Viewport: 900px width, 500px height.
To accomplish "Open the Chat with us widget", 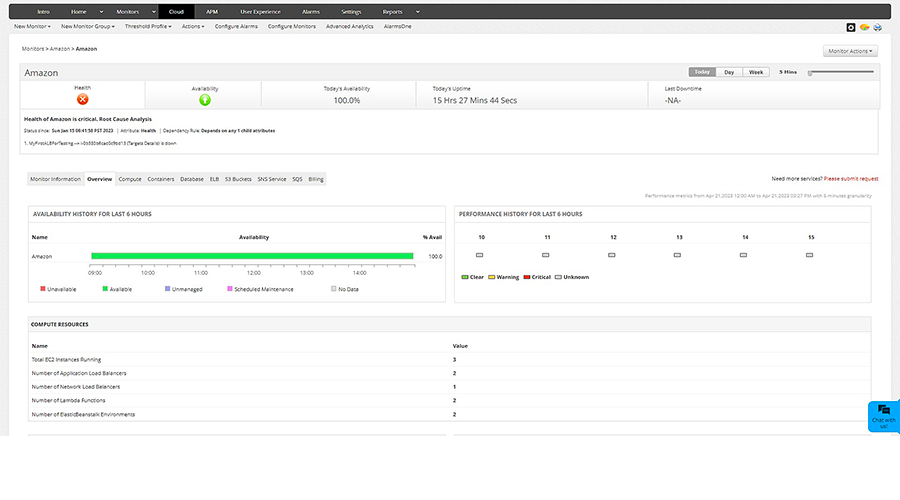I will click(x=883, y=417).
